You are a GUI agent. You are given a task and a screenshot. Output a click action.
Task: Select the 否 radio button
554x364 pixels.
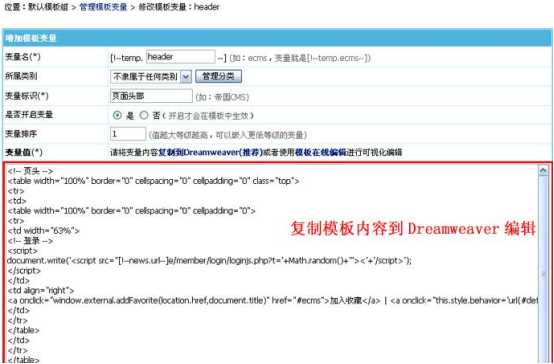tap(143, 115)
